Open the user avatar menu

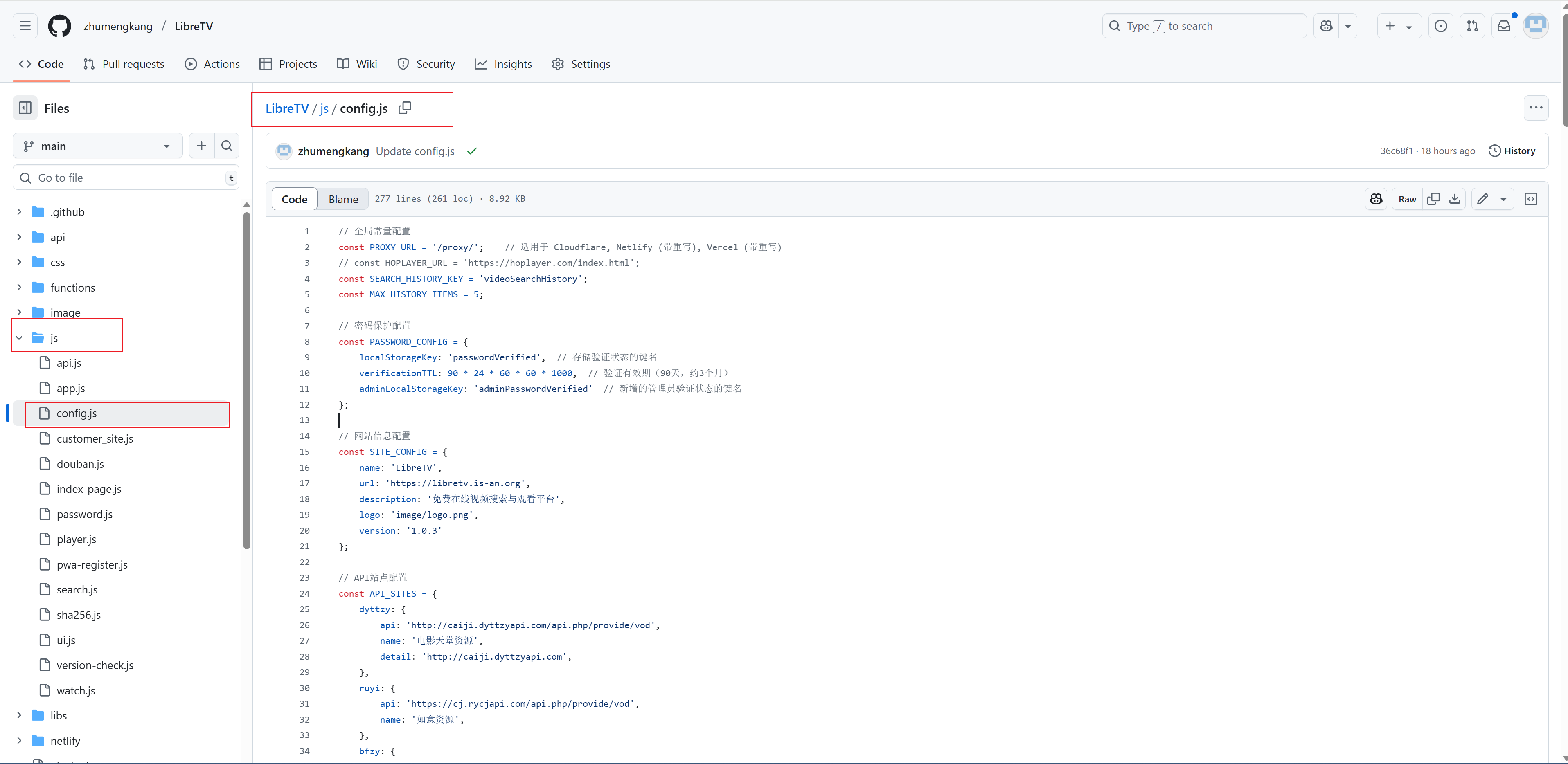point(1536,26)
